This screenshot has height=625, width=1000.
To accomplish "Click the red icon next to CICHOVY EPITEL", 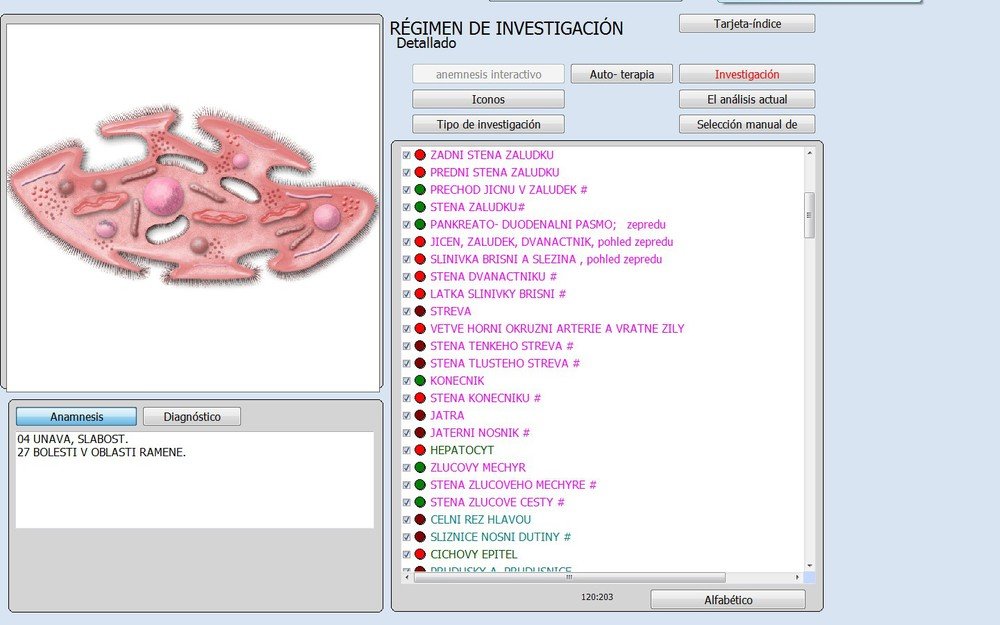I will pyautogui.click(x=418, y=553).
